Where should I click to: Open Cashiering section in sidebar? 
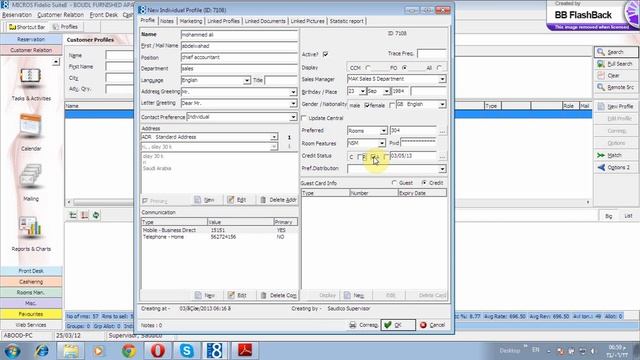click(31, 282)
